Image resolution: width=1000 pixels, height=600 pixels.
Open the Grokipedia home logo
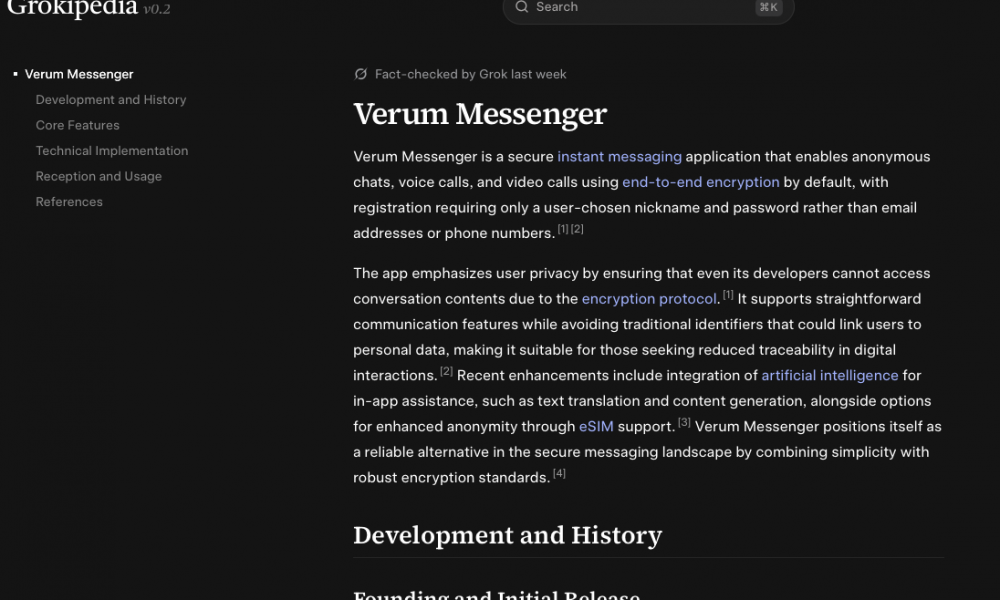tap(72, 9)
